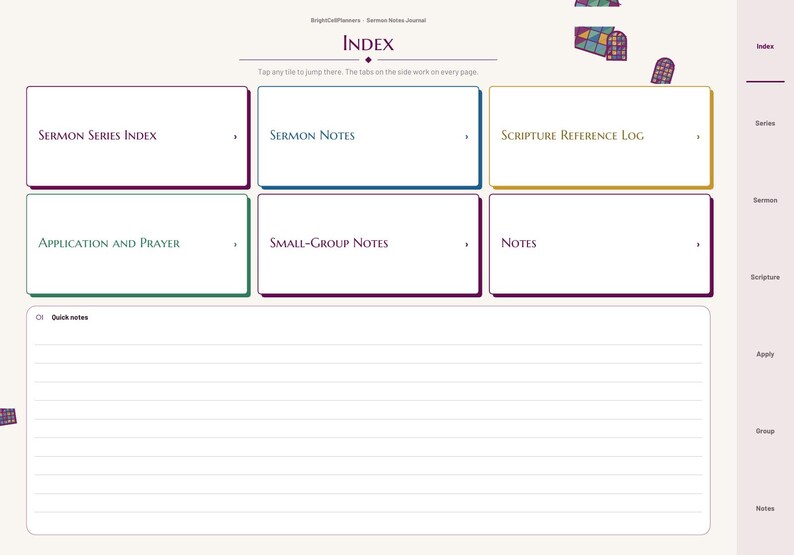
Task: Open the Small-Group Notes tile
Action: click(368, 244)
